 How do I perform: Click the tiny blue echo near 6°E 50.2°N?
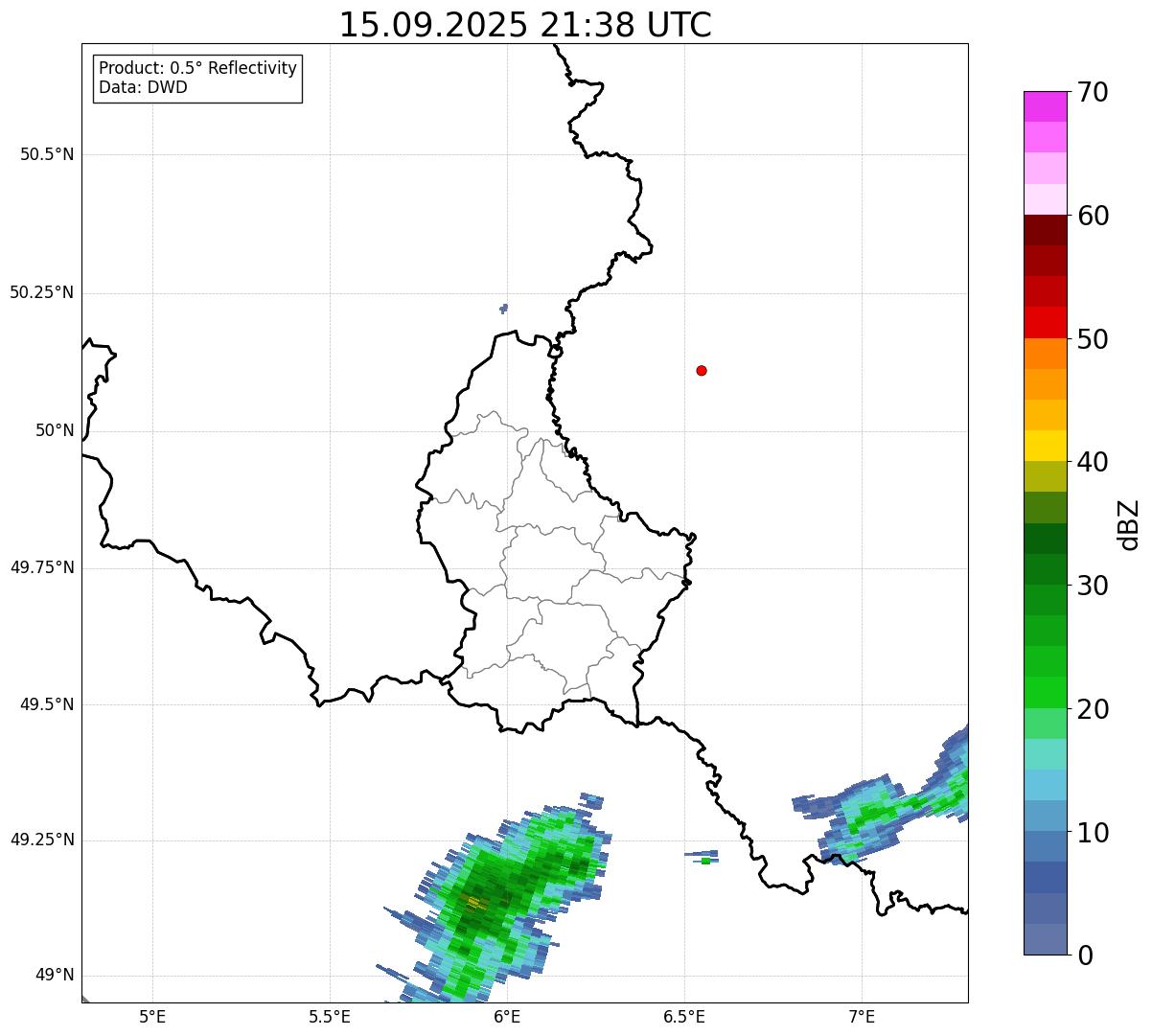coord(504,308)
